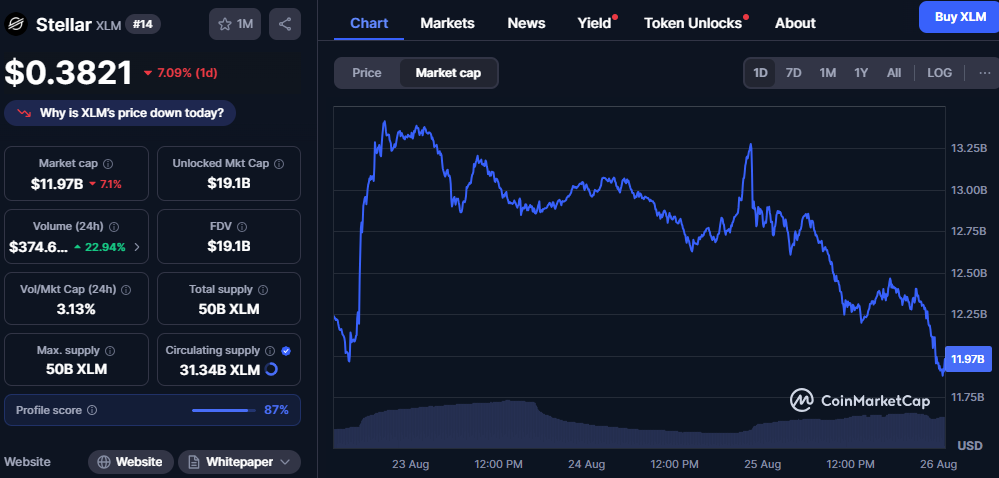Screen dimensions: 999x478
Task: Click the document icon on Whitepaper button
Action: pyautogui.click(x=193, y=461)
